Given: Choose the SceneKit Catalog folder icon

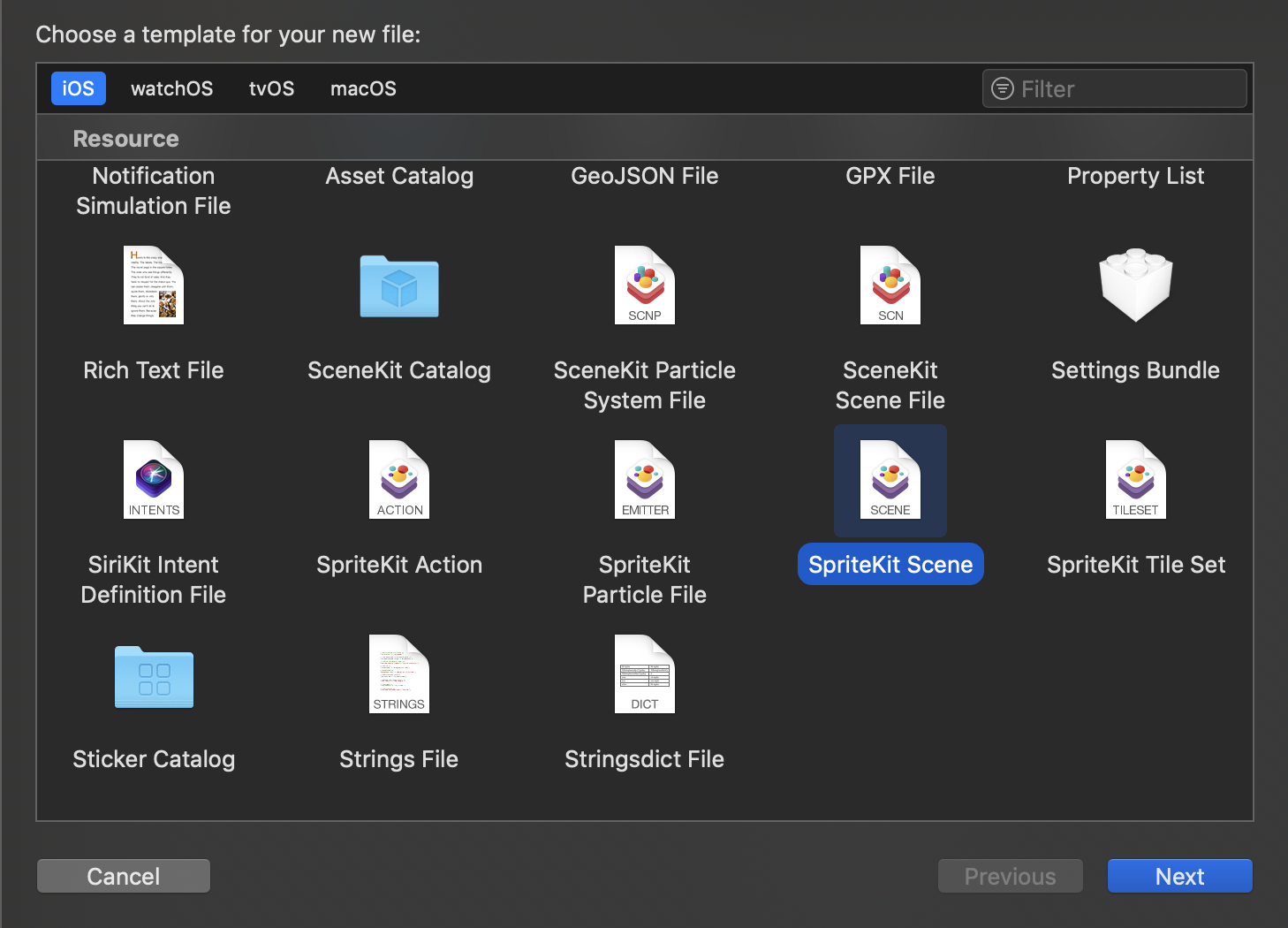Looking at the screenshot, I should [x=399, y=286].
